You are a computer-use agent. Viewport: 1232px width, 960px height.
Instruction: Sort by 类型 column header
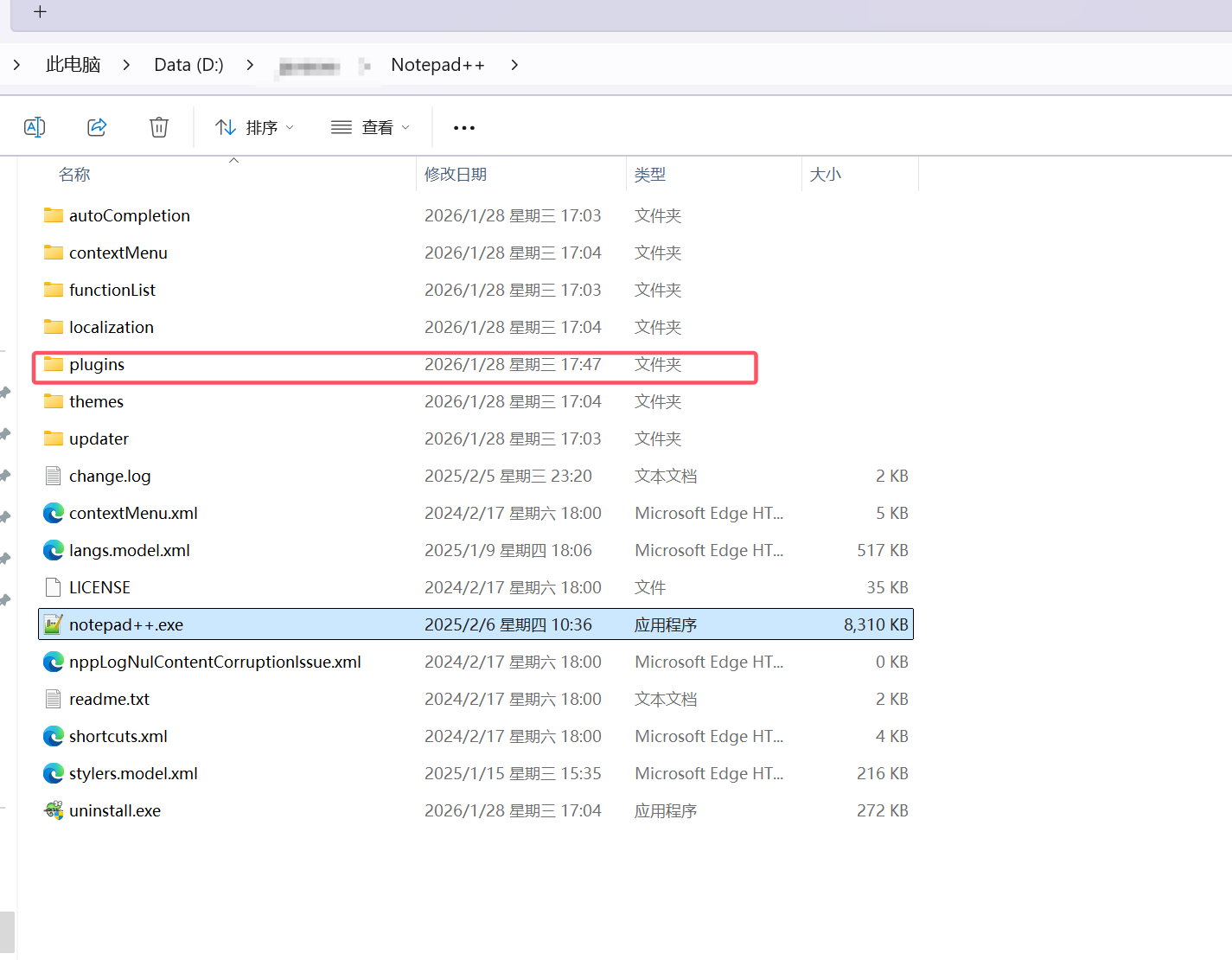tap(650, 175)
